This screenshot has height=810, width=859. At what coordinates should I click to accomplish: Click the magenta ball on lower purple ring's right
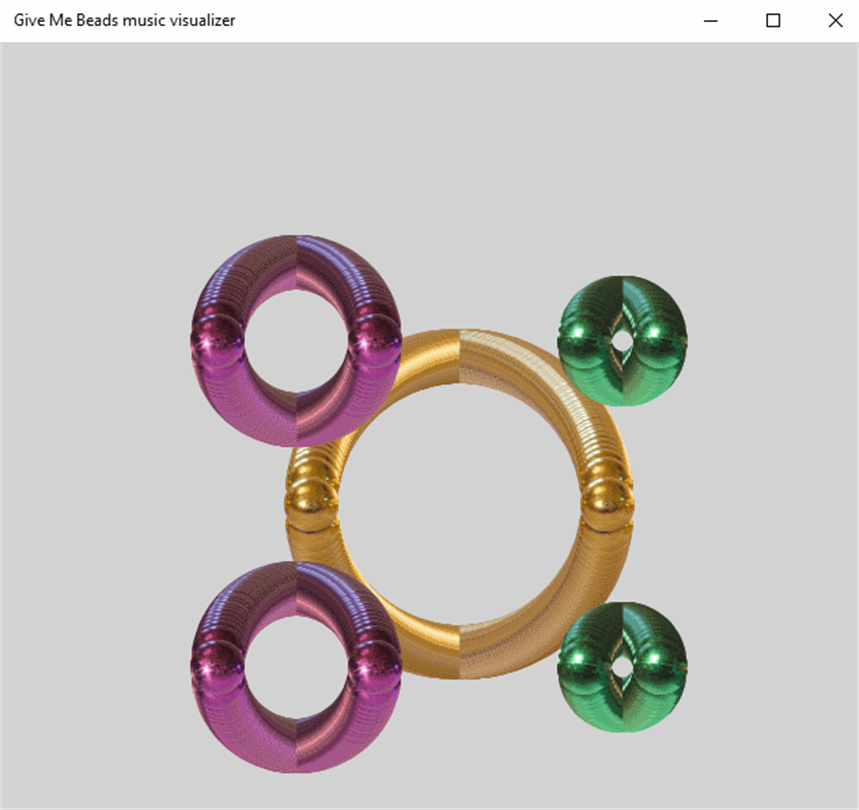(375, 667)
